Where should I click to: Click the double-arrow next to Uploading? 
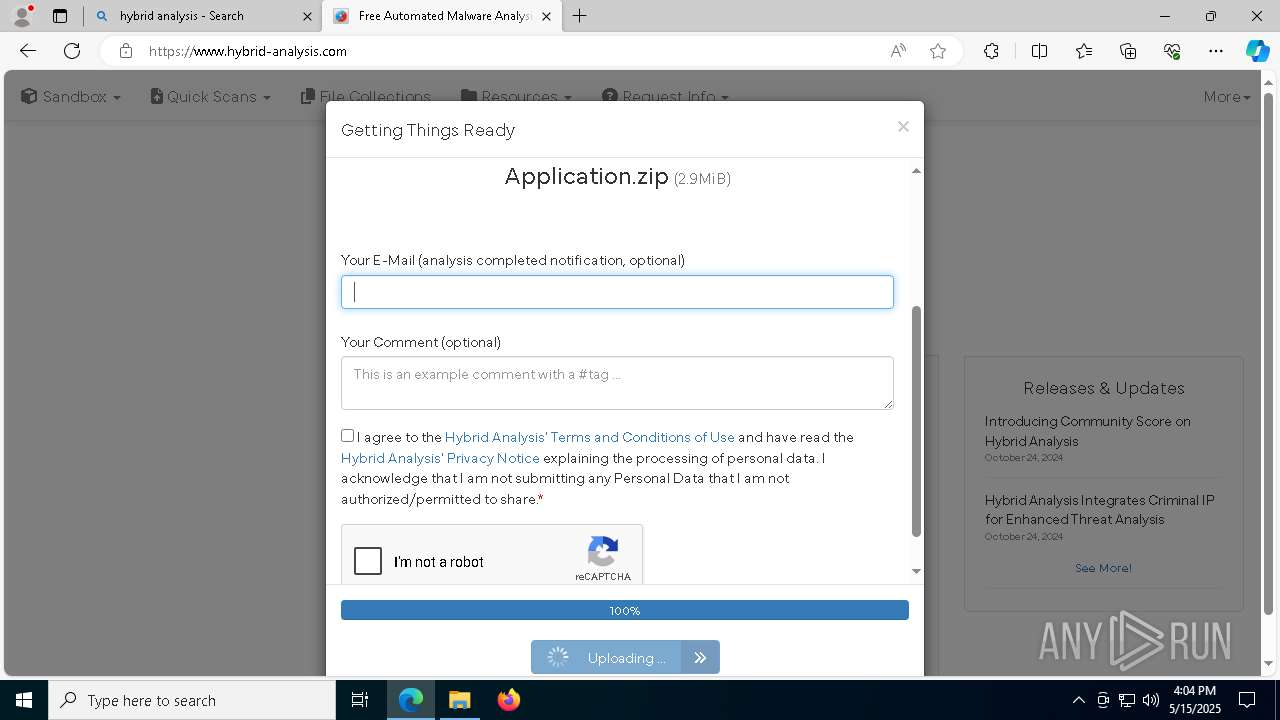[x=700, y=657]
